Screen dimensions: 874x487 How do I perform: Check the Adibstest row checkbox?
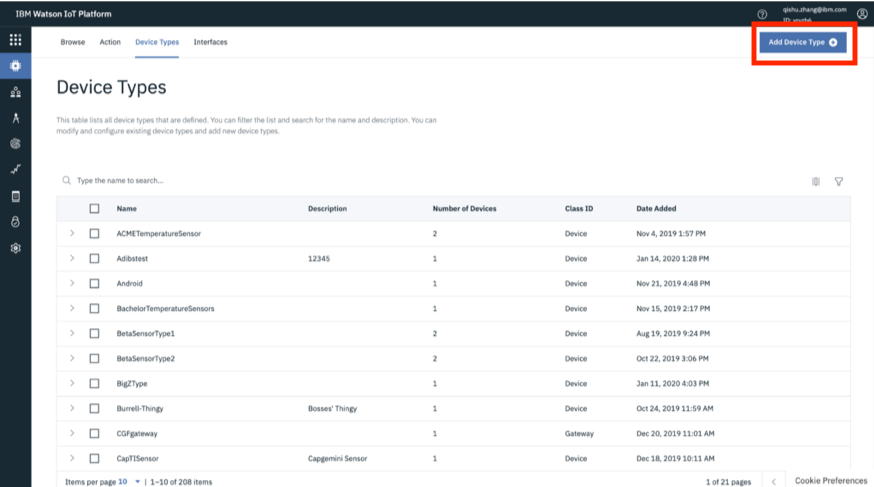(94, 259)
